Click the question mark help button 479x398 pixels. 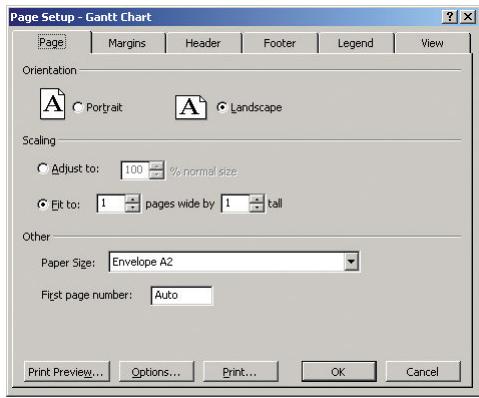point(450,16)
